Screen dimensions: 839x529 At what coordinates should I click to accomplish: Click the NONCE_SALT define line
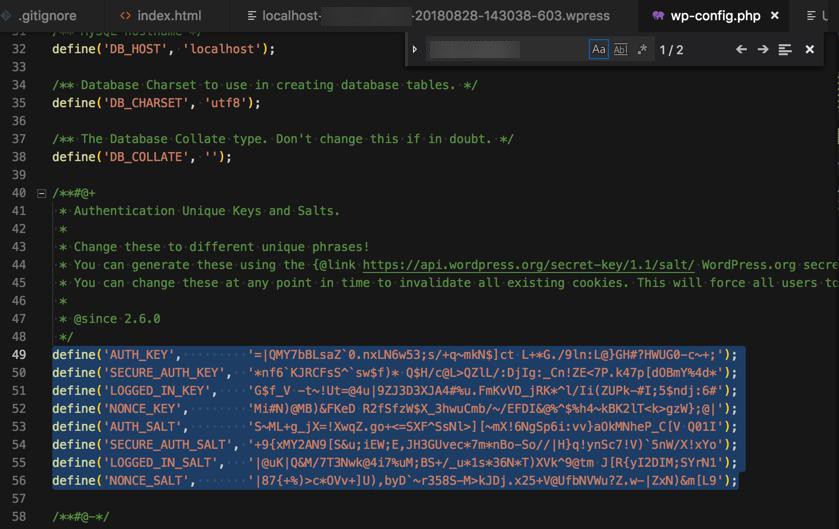(394, 481)
